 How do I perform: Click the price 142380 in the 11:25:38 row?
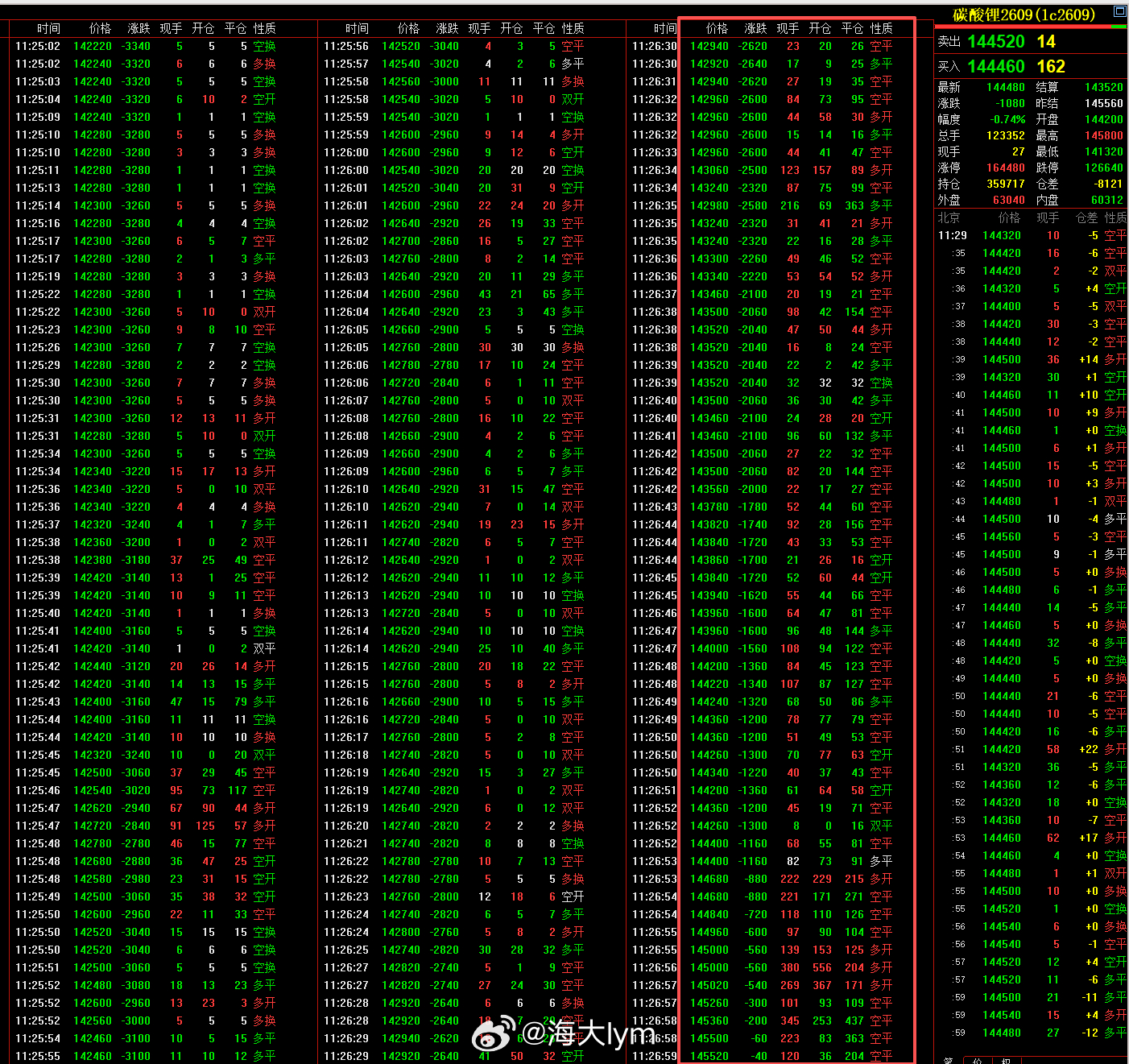pos(93,560)
